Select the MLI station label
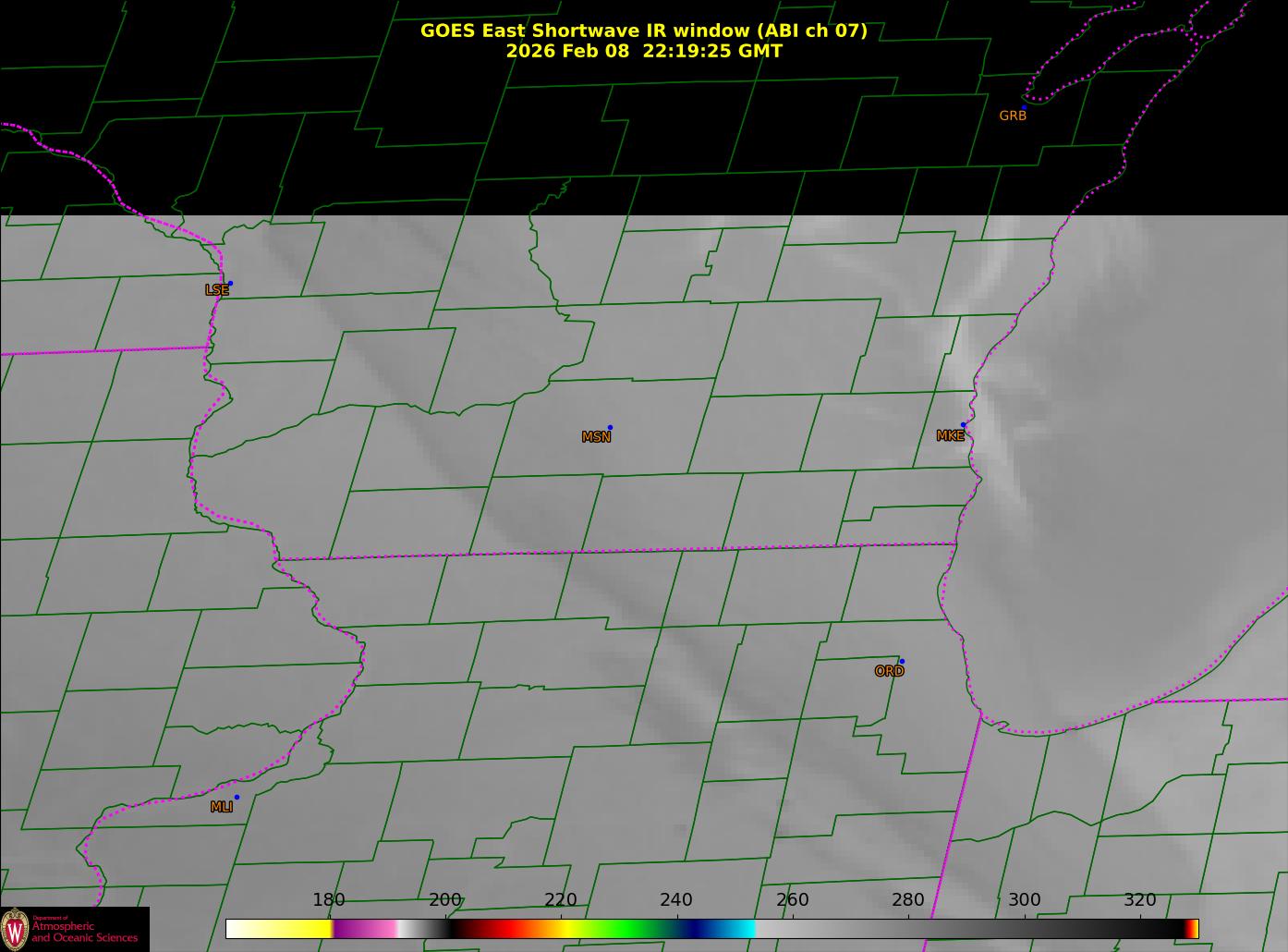Image resolution: width=1288 pixels, height=952 pixels. [x=222, y=807]
